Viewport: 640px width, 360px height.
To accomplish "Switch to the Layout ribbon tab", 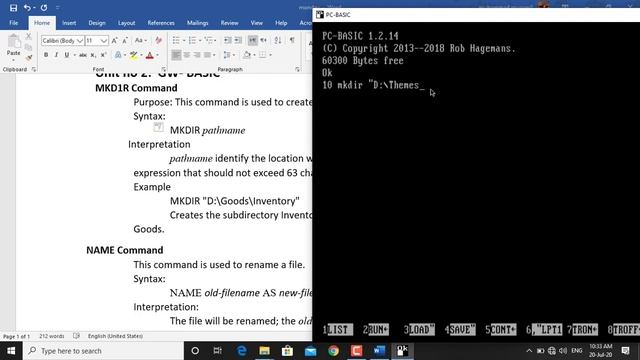I will pyautogui.click(x=127, y=23).
